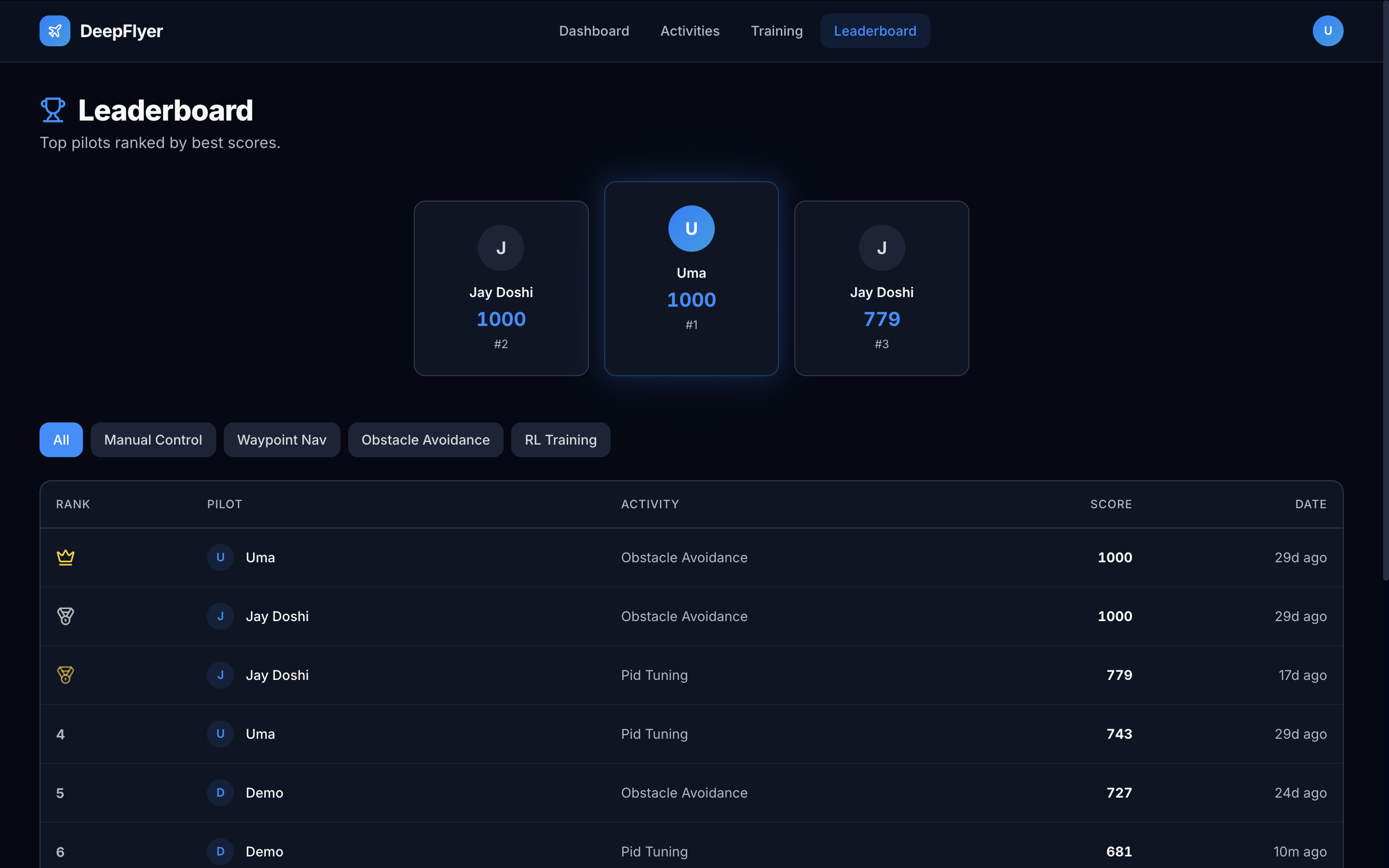
Task: Open the #3 Jay Doshi podium card
Action: tap(882, 288)
